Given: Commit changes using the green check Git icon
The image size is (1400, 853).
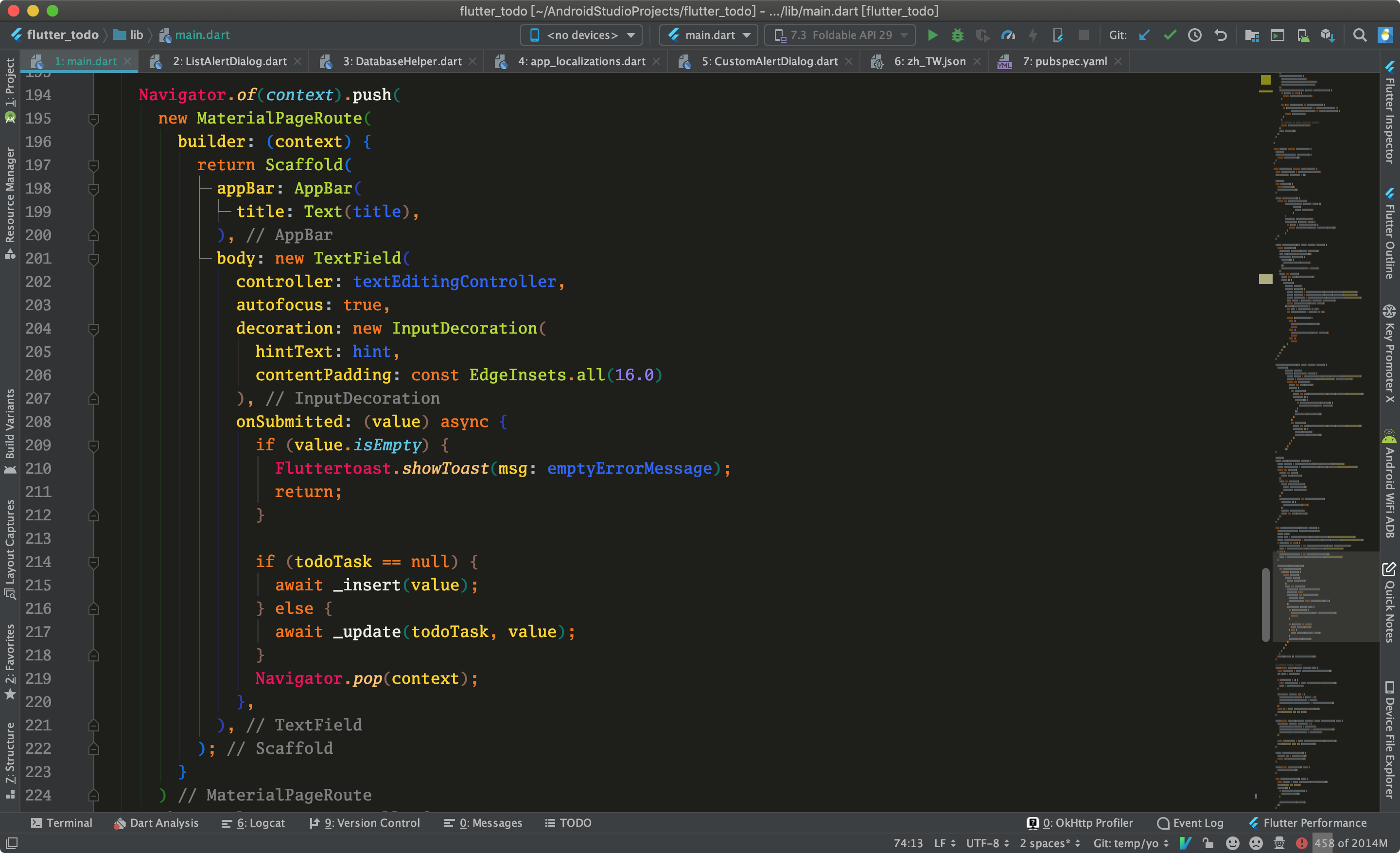Looking at the screenshot, I should [x=1170, y=35].
